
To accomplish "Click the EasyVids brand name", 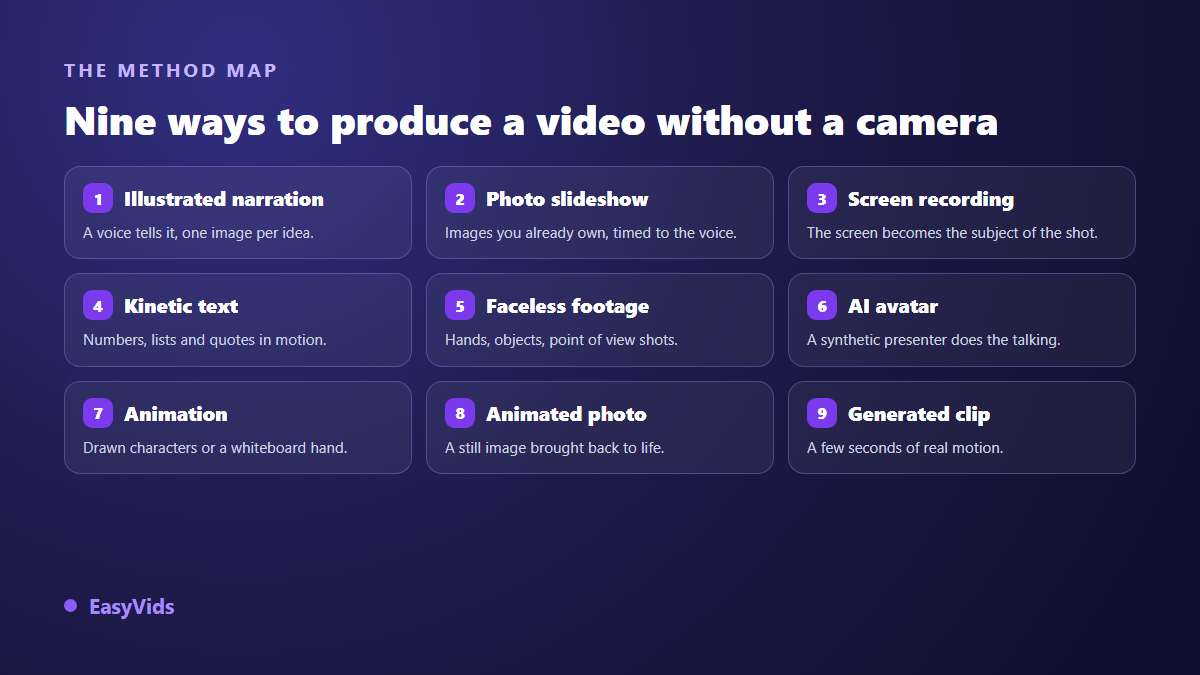I will pos(132,607).
